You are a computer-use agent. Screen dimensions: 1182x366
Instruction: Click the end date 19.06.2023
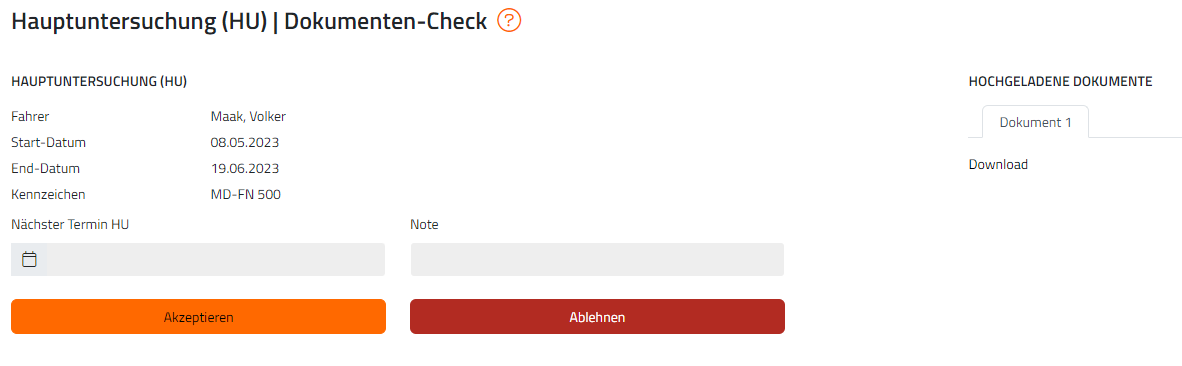[240, 168]
